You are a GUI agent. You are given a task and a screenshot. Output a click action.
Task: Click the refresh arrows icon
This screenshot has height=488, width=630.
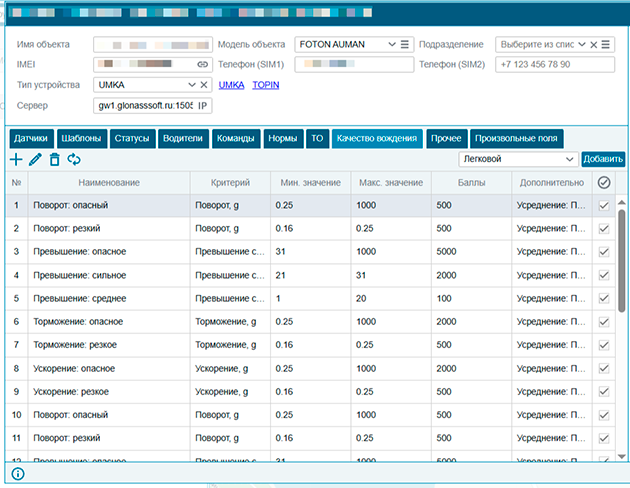74,159
